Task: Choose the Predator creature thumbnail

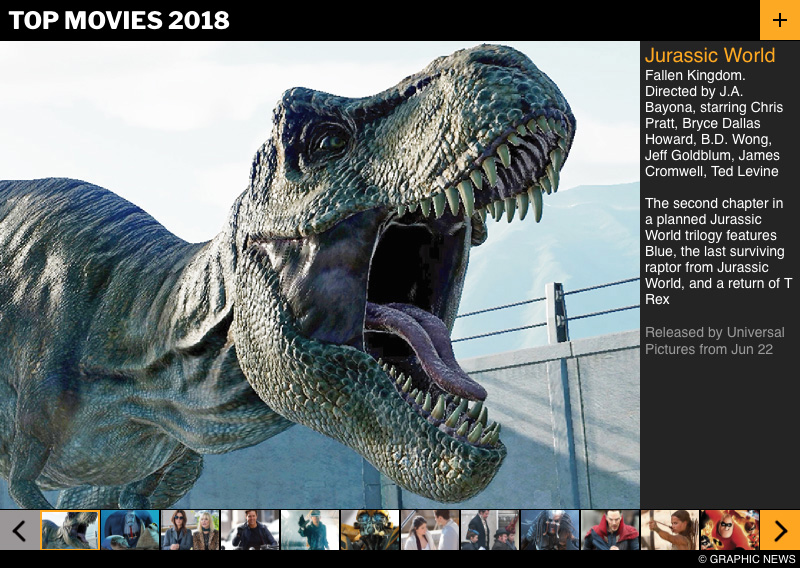Action: 550,530
